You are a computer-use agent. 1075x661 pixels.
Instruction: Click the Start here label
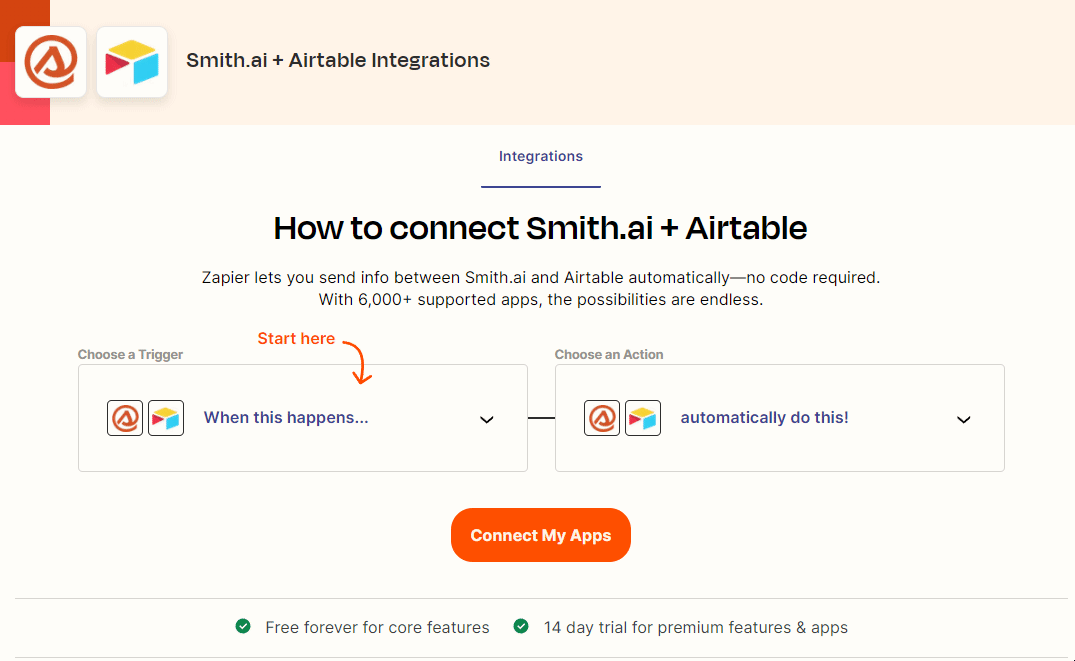point(295,338)
